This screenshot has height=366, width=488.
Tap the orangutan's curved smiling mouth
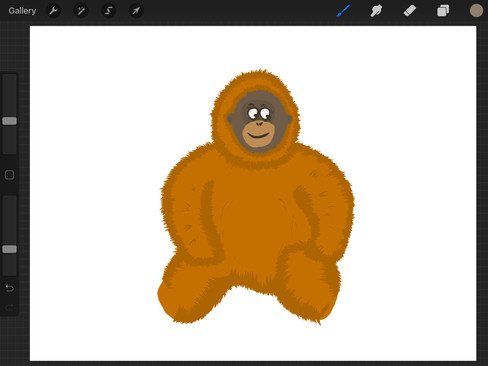259,136
